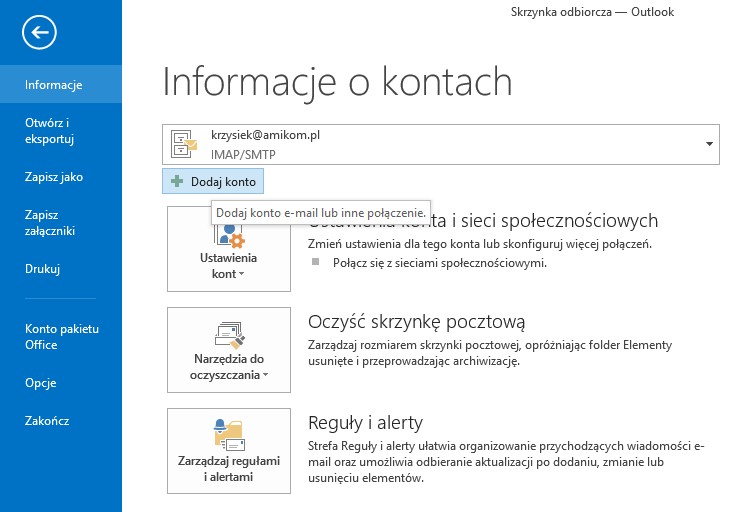Screen dimensions: 740x512
Task: Open the Otwórz i eksportuj page
Action: click(x=50, y=131)
